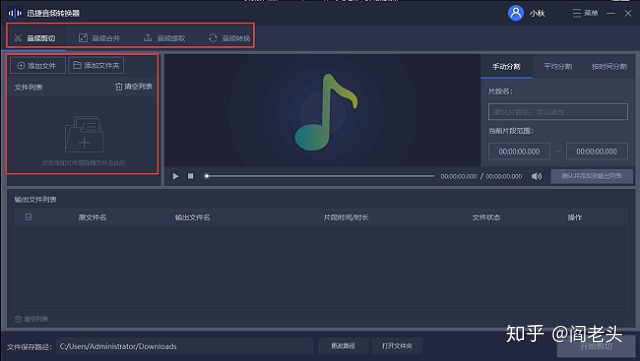Click the segment end time field
This screenshot has height=361, width=640.
click(597, 151)
